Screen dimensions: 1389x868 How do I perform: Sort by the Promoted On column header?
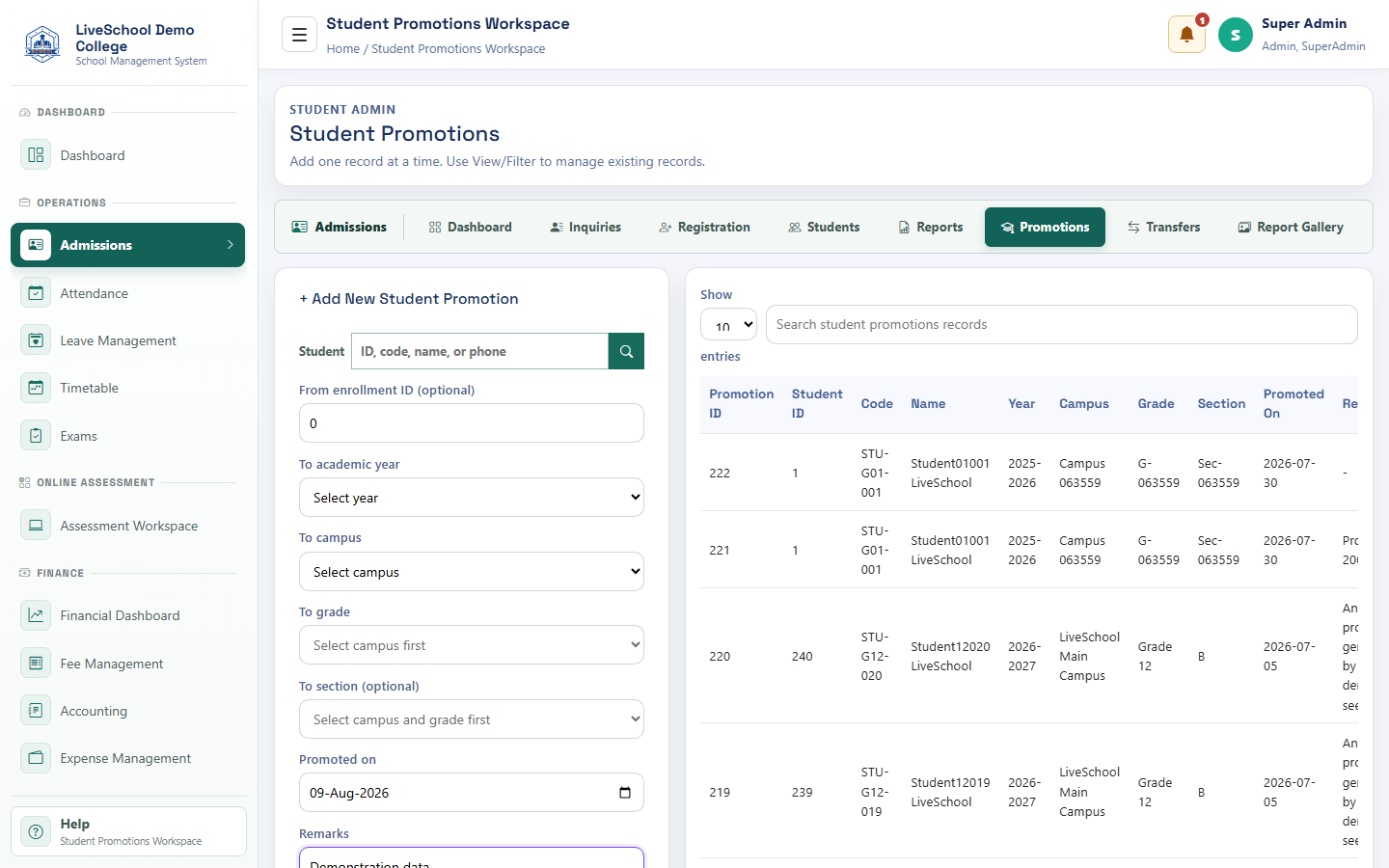pyautogui.click(x=1294, y=404)
